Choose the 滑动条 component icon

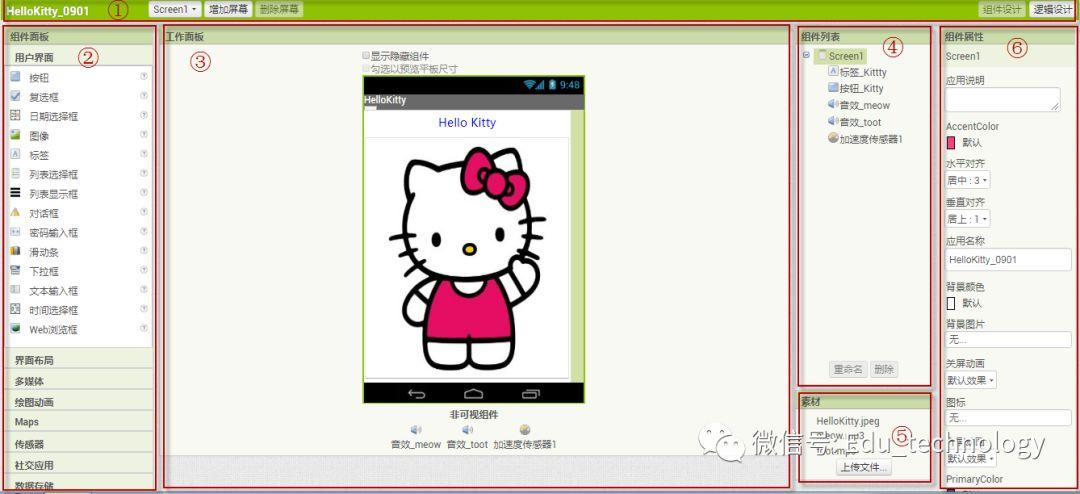15,251
